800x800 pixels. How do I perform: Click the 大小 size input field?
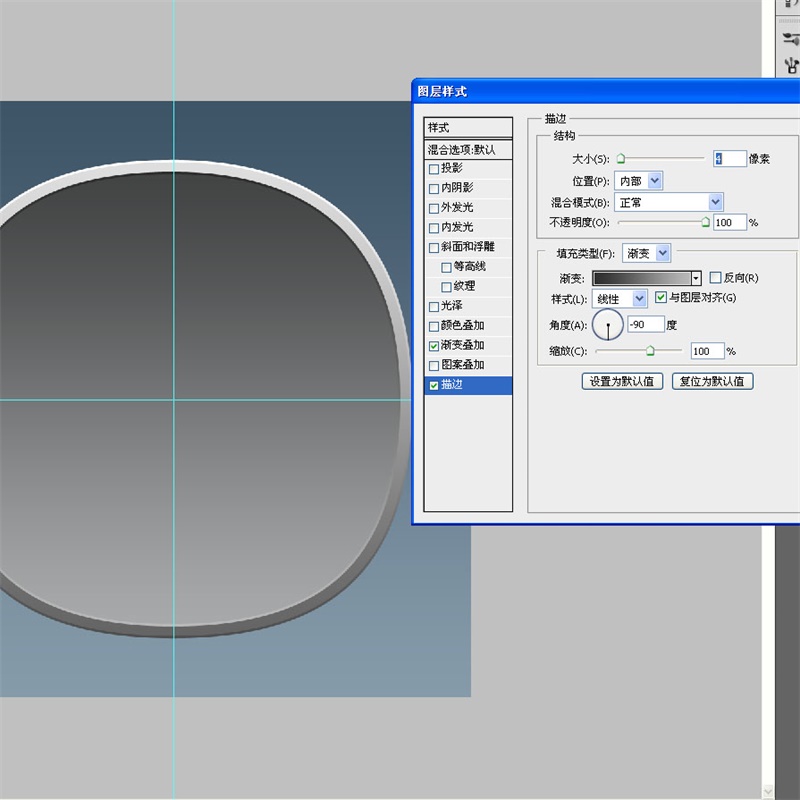tap(729, 158)
